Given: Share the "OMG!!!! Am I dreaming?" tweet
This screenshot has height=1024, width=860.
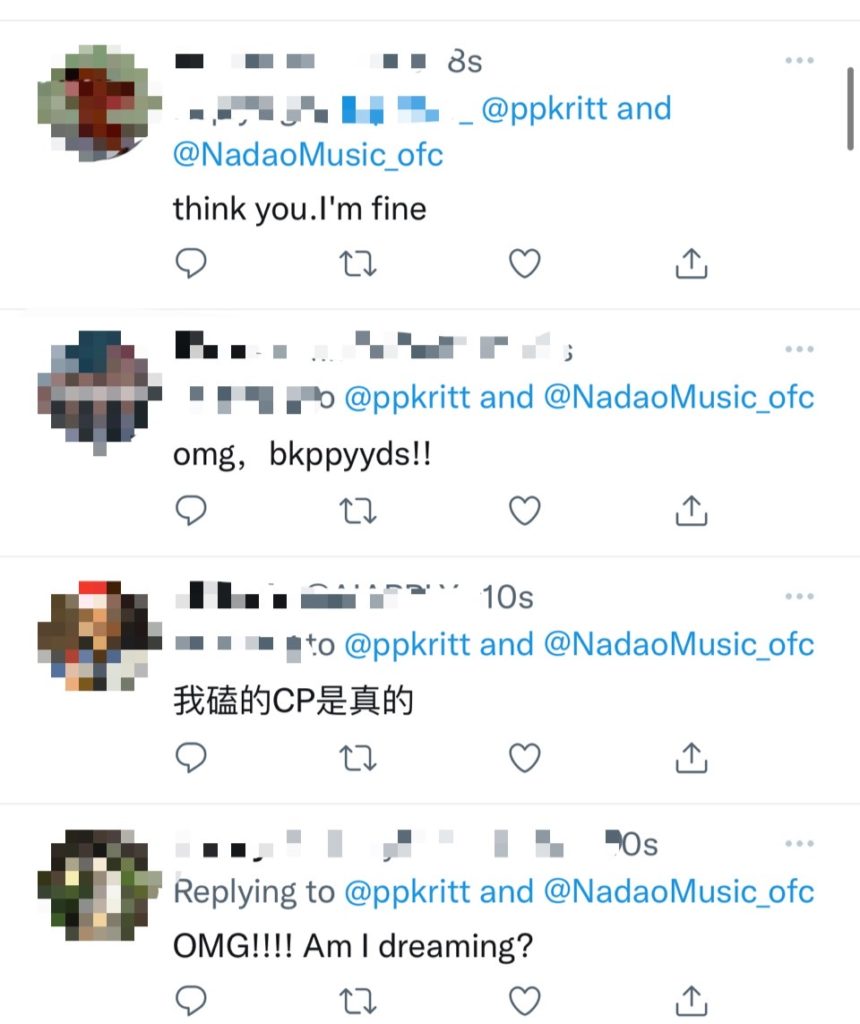Looking at the screenshot, I should click(x=691, y=1001).
